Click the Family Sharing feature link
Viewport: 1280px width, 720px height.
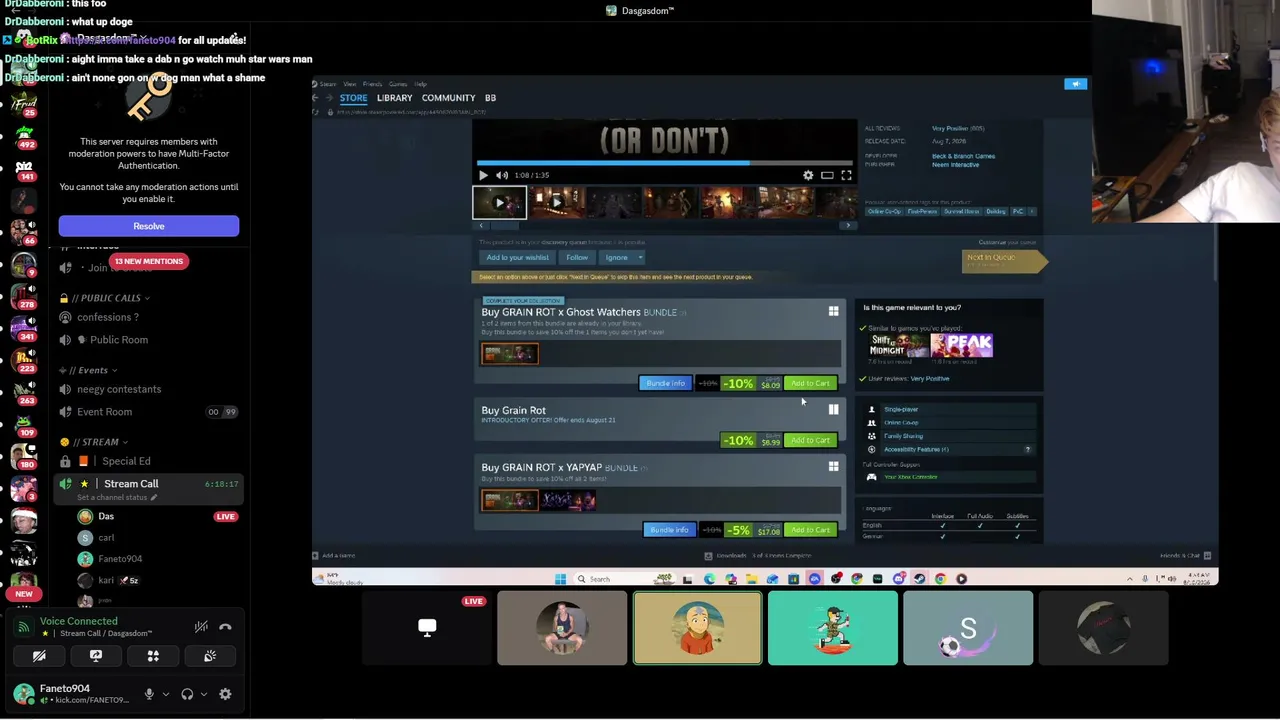click(903, 436)
